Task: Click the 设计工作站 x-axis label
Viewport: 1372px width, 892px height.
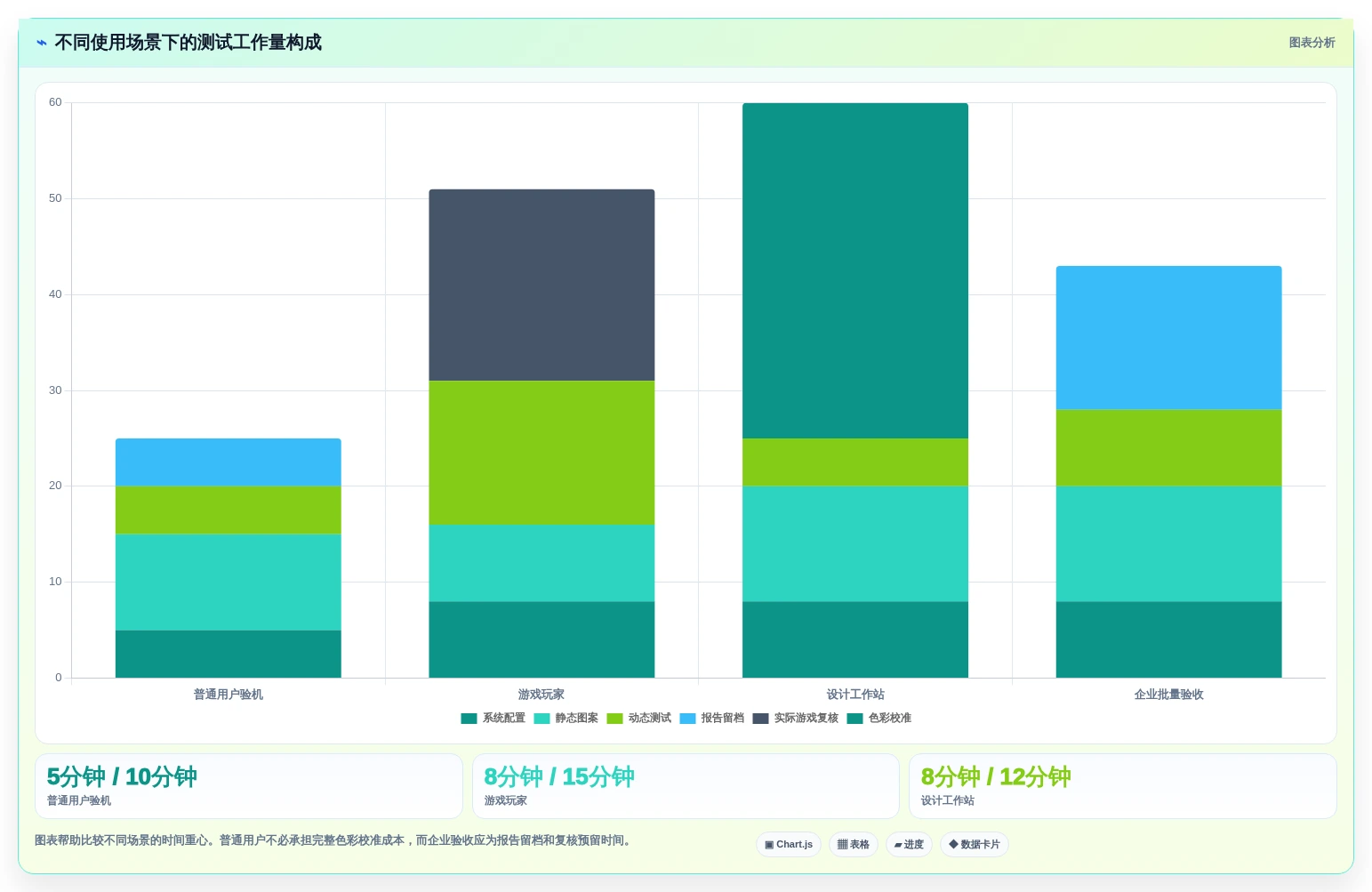Action: click(855, 695)
